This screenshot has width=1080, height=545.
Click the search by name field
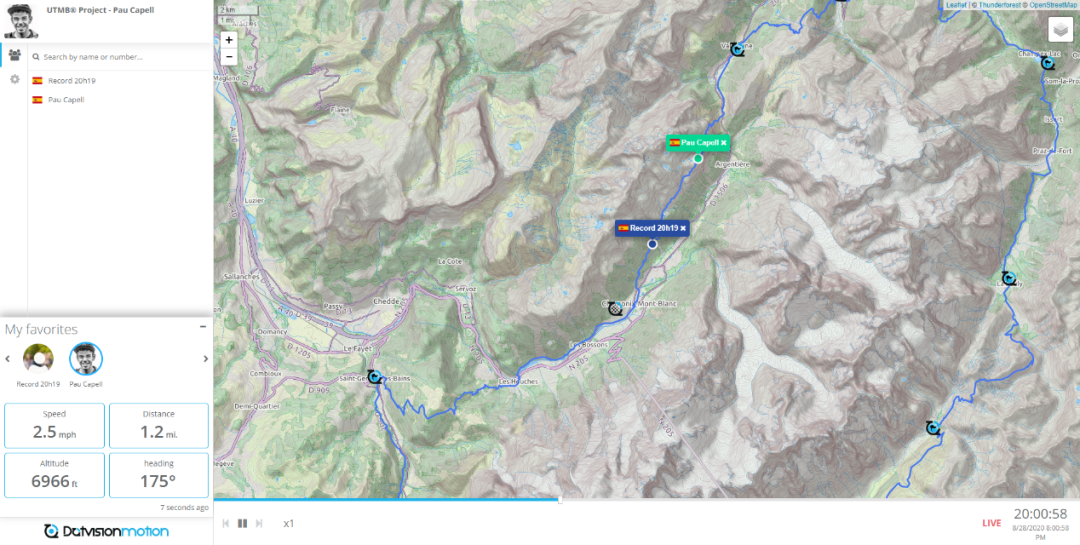pyautogui.click(x=120, y=57)
